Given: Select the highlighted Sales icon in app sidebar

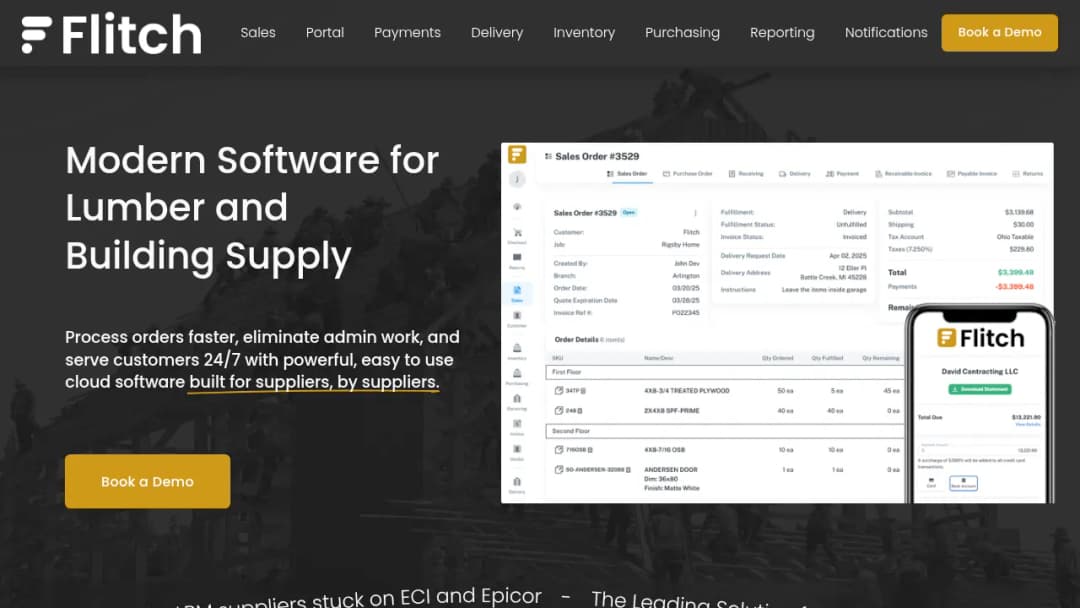Looking at the screenshot, I should (x=517, y=293).
